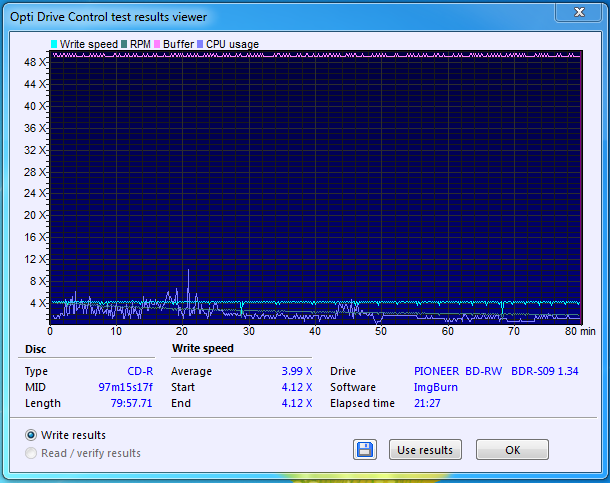This screenshot has height=483, width=610.
Task: Select the Read / verify results option
Action: click(31, 453)
